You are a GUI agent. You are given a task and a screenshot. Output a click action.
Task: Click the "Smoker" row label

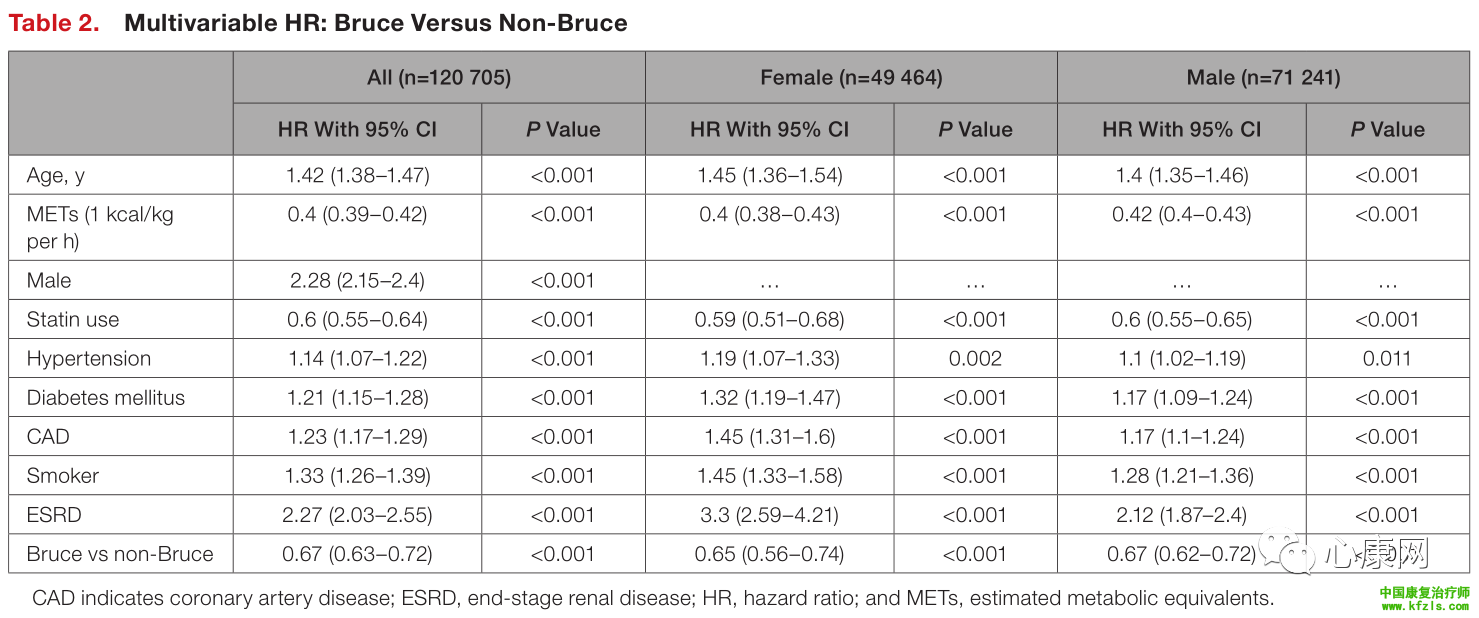point(63,476)
